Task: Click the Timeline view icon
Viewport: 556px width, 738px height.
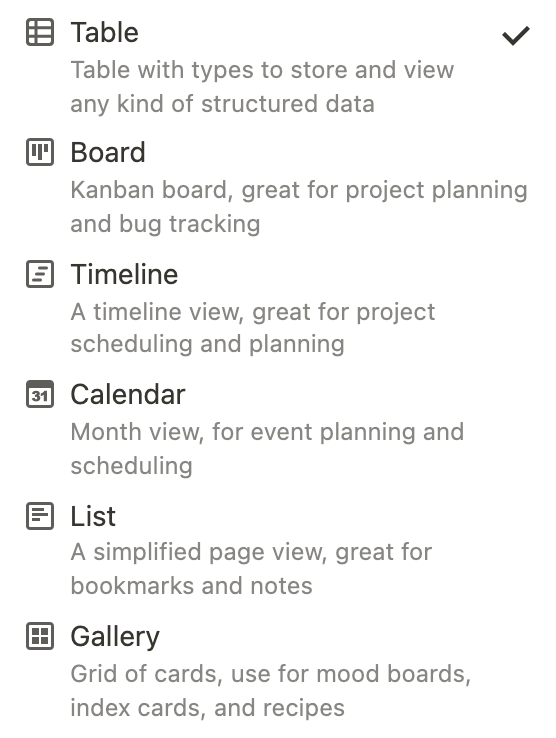Action: [x=40, y=274]
